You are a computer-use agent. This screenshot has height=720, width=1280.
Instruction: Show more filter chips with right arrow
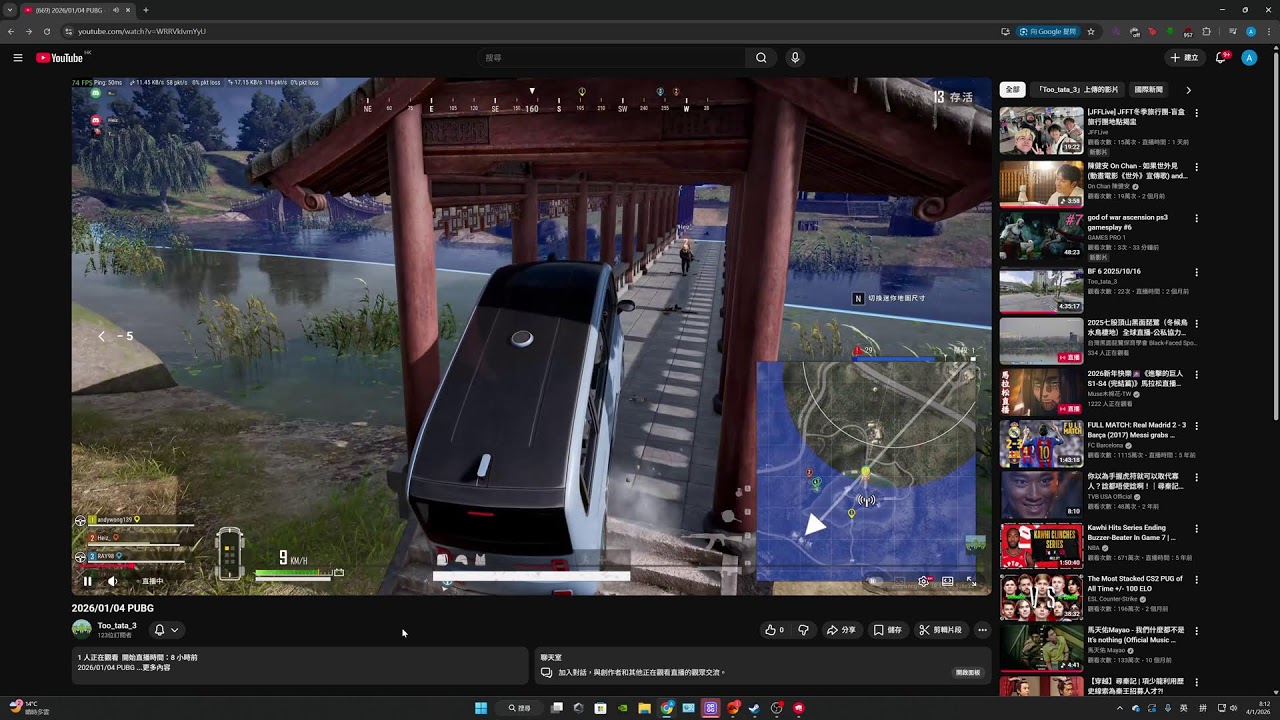pyautogui.click(x=1188, y=89)
